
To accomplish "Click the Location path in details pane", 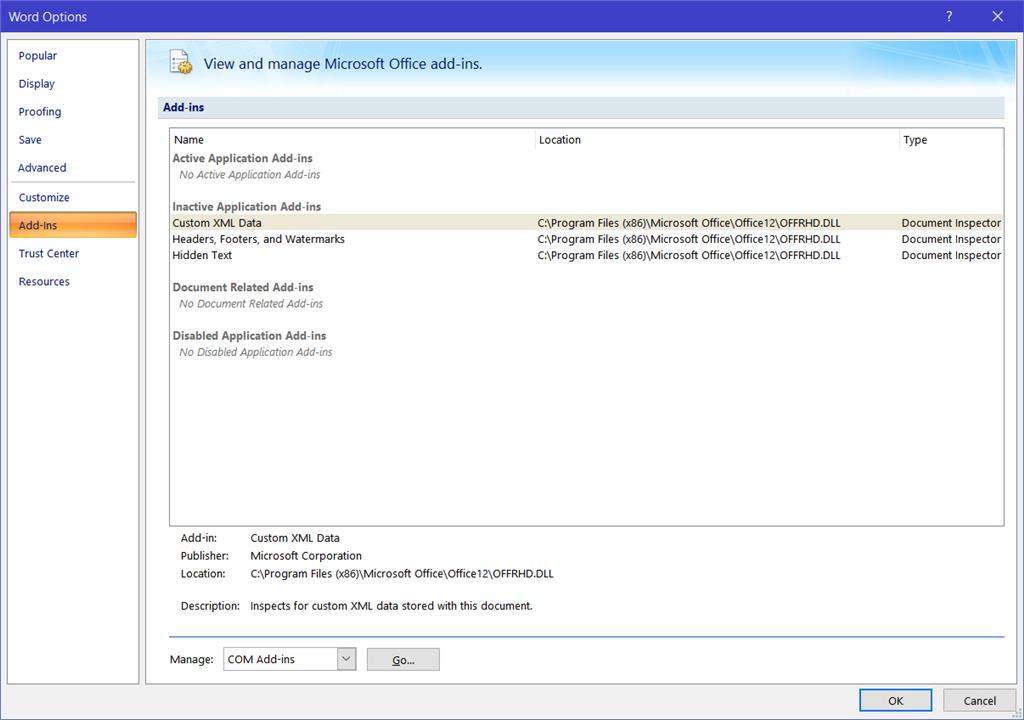I will pos(402,574).
